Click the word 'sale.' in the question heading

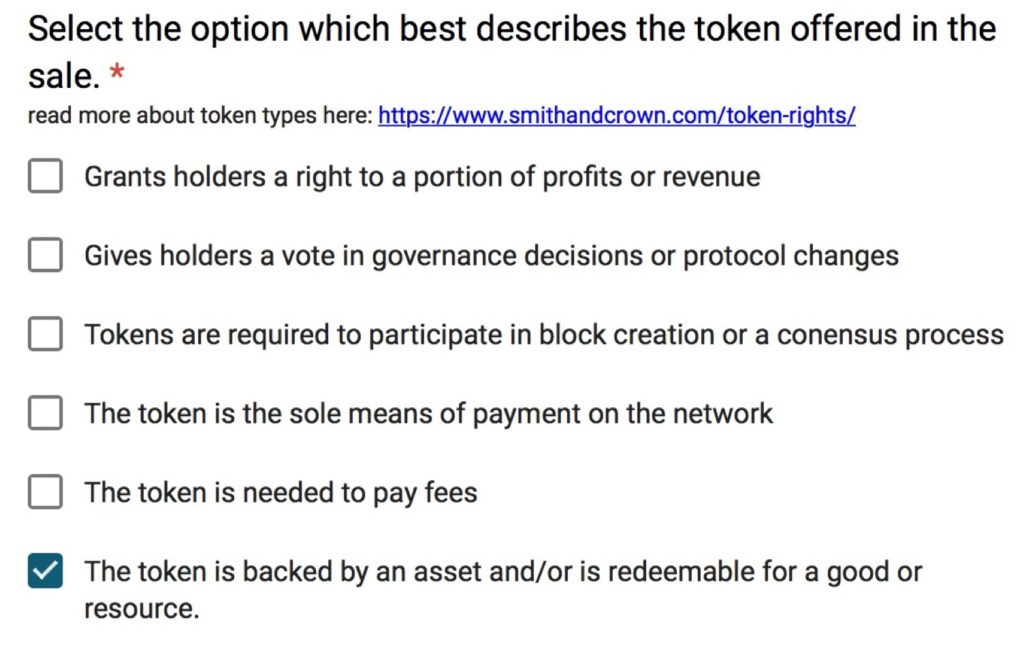pos(63,76)
